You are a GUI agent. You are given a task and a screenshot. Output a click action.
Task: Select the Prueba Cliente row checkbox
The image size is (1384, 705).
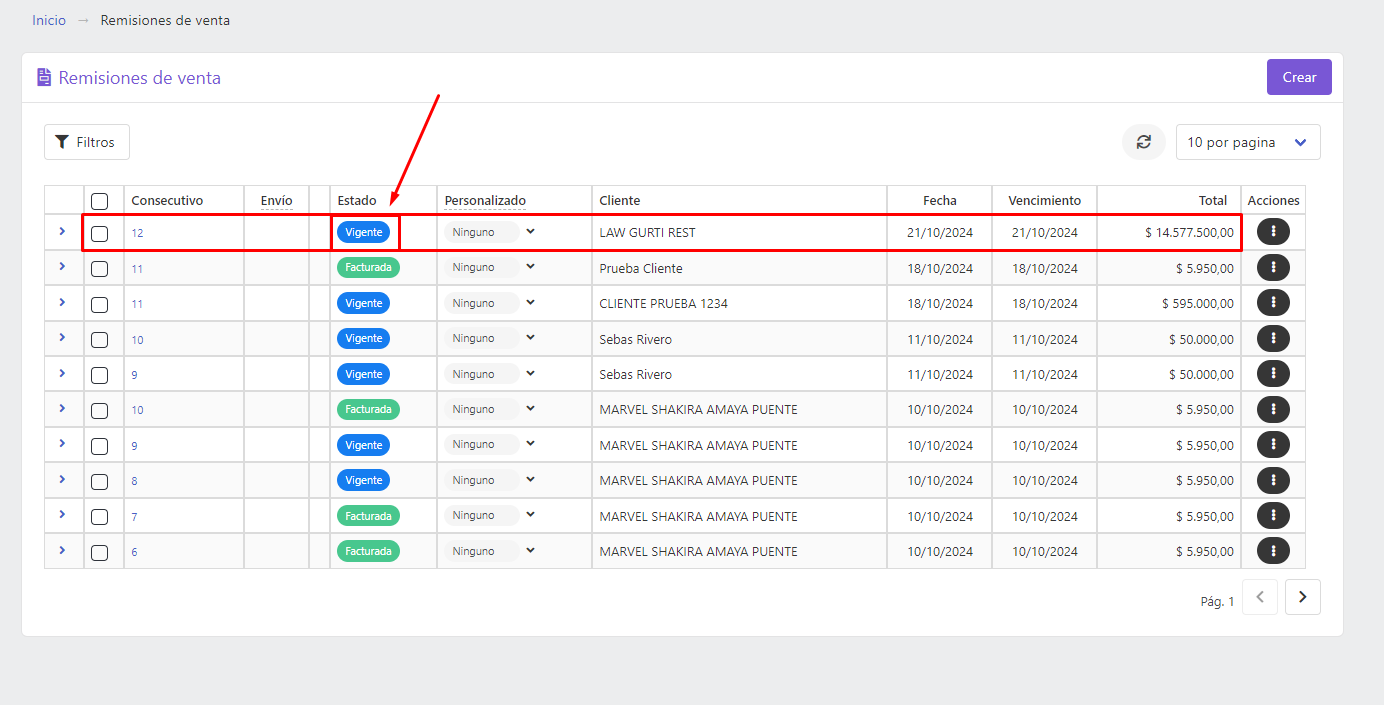(99, 269)
